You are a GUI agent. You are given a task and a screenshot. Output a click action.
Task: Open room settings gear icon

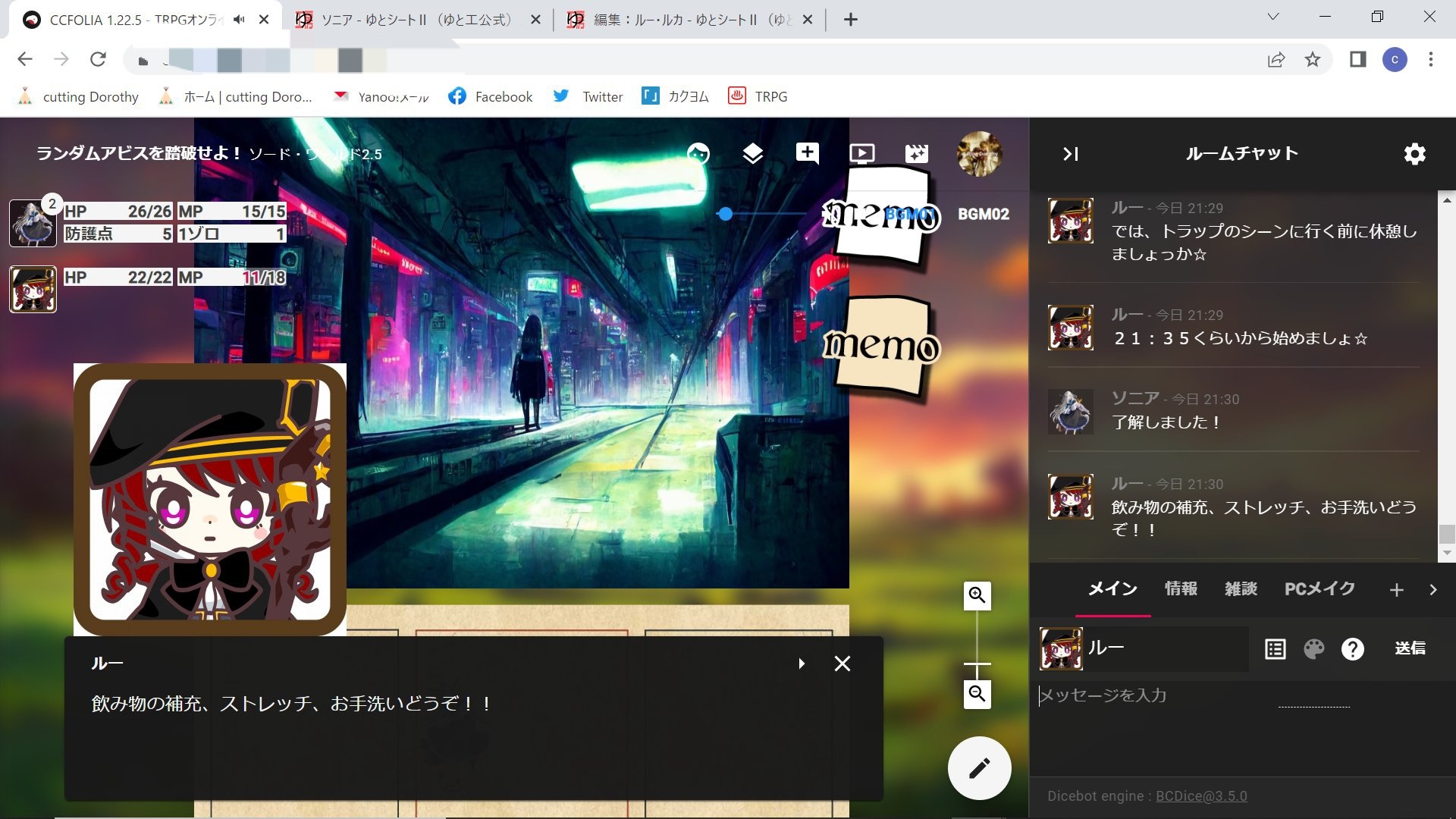click(1414, 154)
